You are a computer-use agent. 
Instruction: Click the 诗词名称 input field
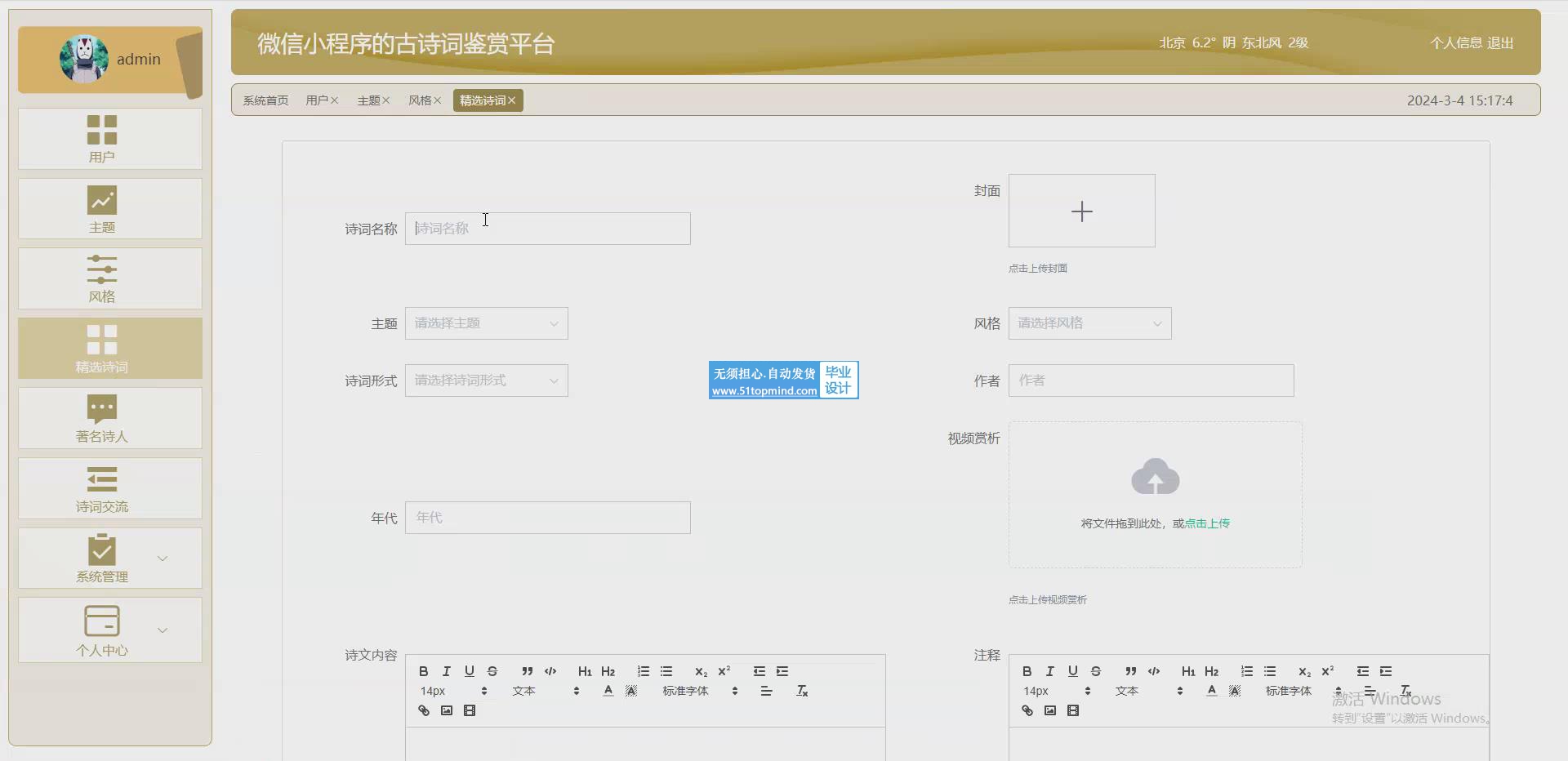[547, 229]
